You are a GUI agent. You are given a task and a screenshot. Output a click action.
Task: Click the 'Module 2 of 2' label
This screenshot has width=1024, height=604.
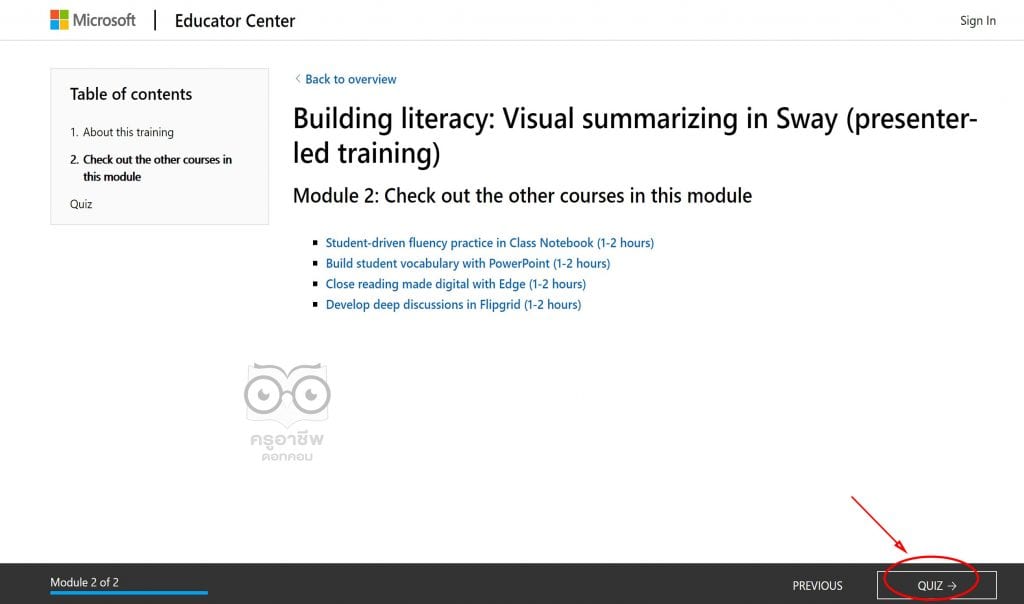pyautogui.click(x=84, y=582)
